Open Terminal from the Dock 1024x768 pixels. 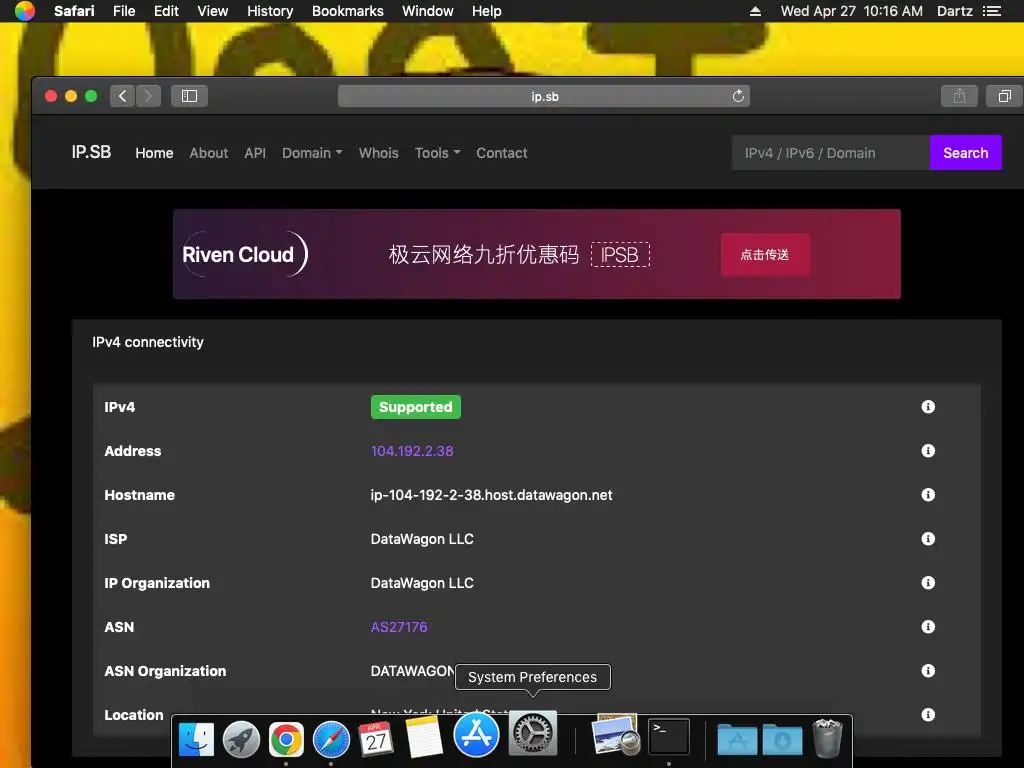669,737
